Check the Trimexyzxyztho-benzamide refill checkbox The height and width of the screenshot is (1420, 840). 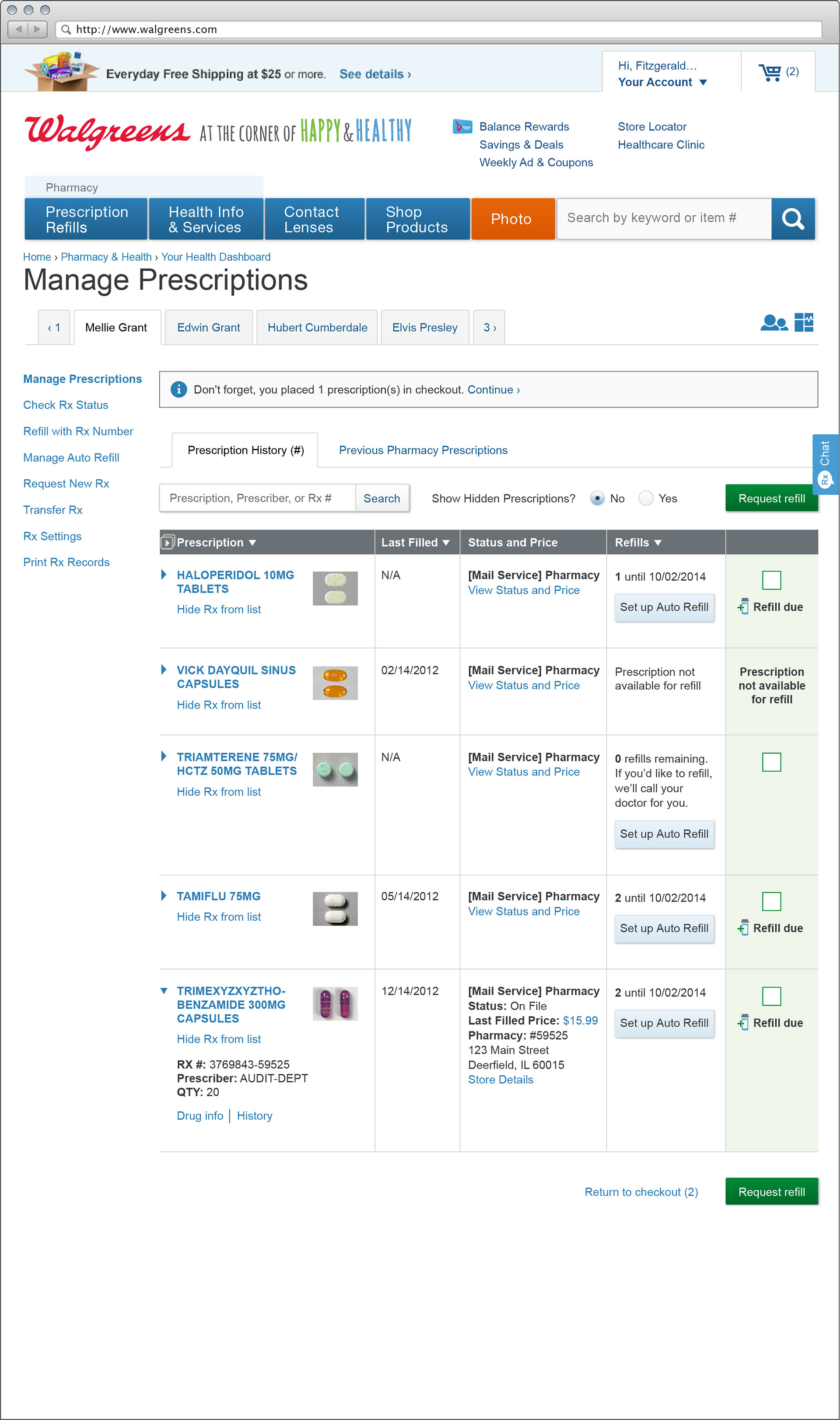771,996
